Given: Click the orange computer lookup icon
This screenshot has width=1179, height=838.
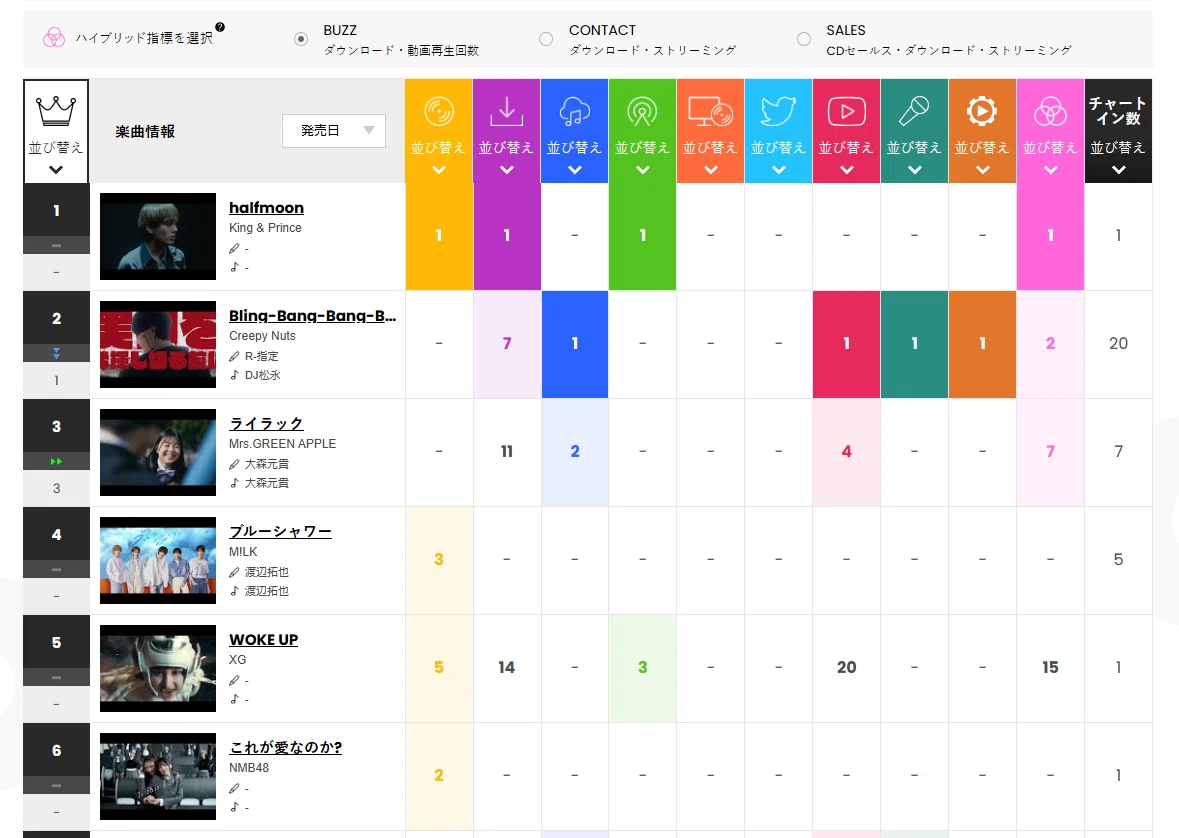Looking at the screenshot, I should tap(711, 111).
